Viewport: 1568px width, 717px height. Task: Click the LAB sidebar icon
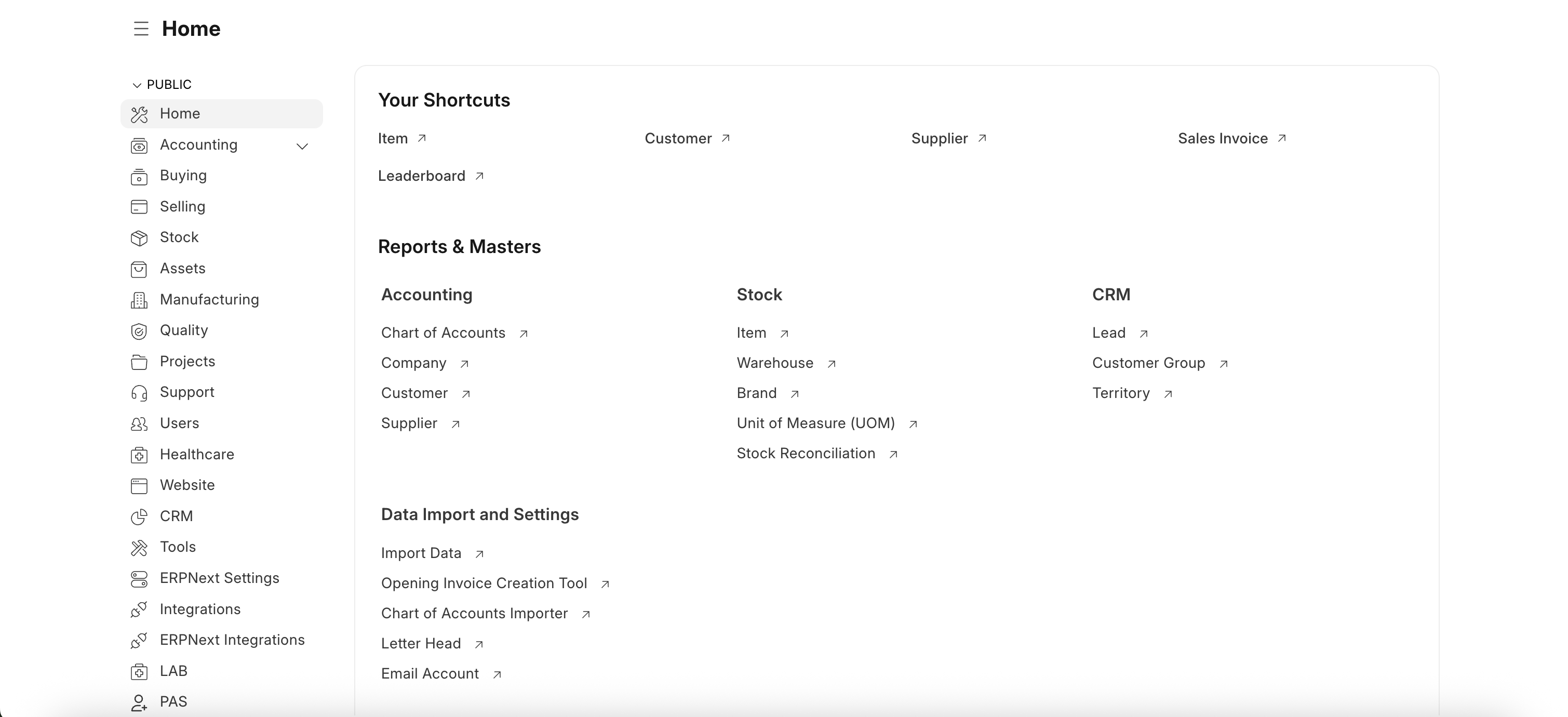(x=139, y=672)
